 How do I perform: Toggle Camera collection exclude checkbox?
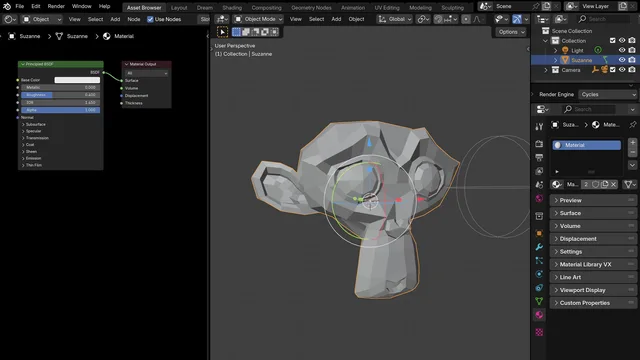(x=612, y=70)
